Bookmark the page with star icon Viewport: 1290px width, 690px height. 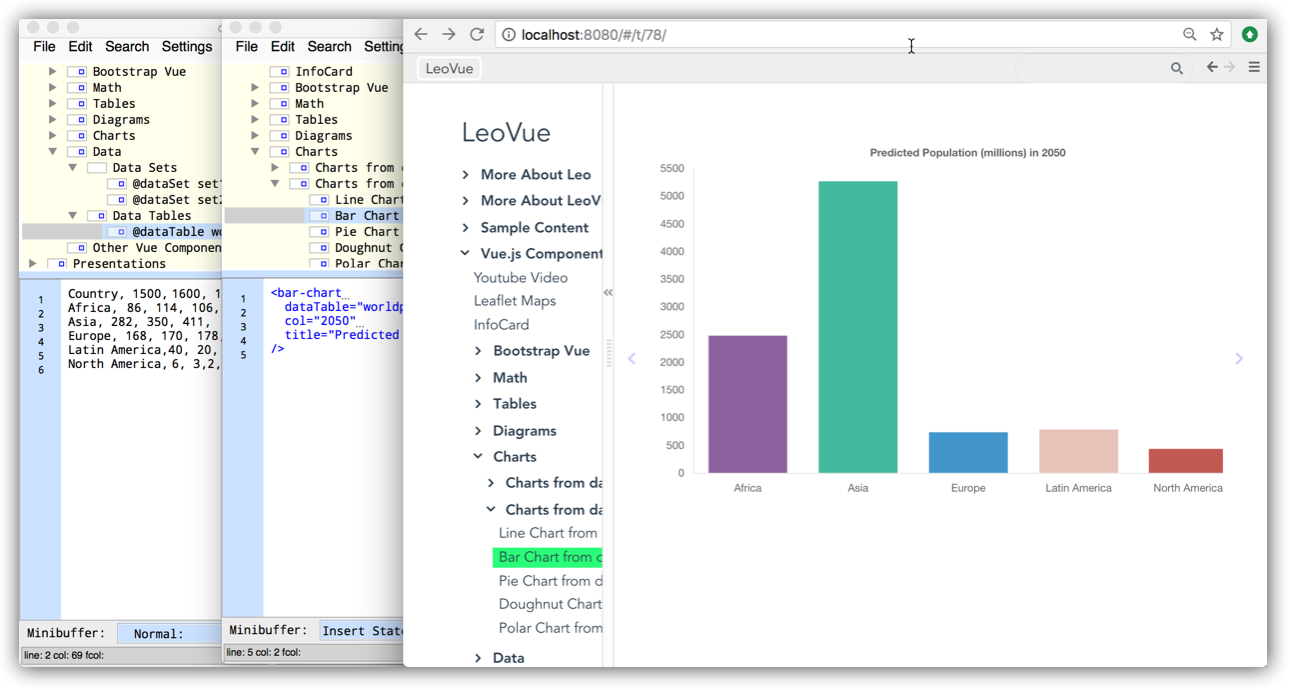click(x=1217, y=34)
